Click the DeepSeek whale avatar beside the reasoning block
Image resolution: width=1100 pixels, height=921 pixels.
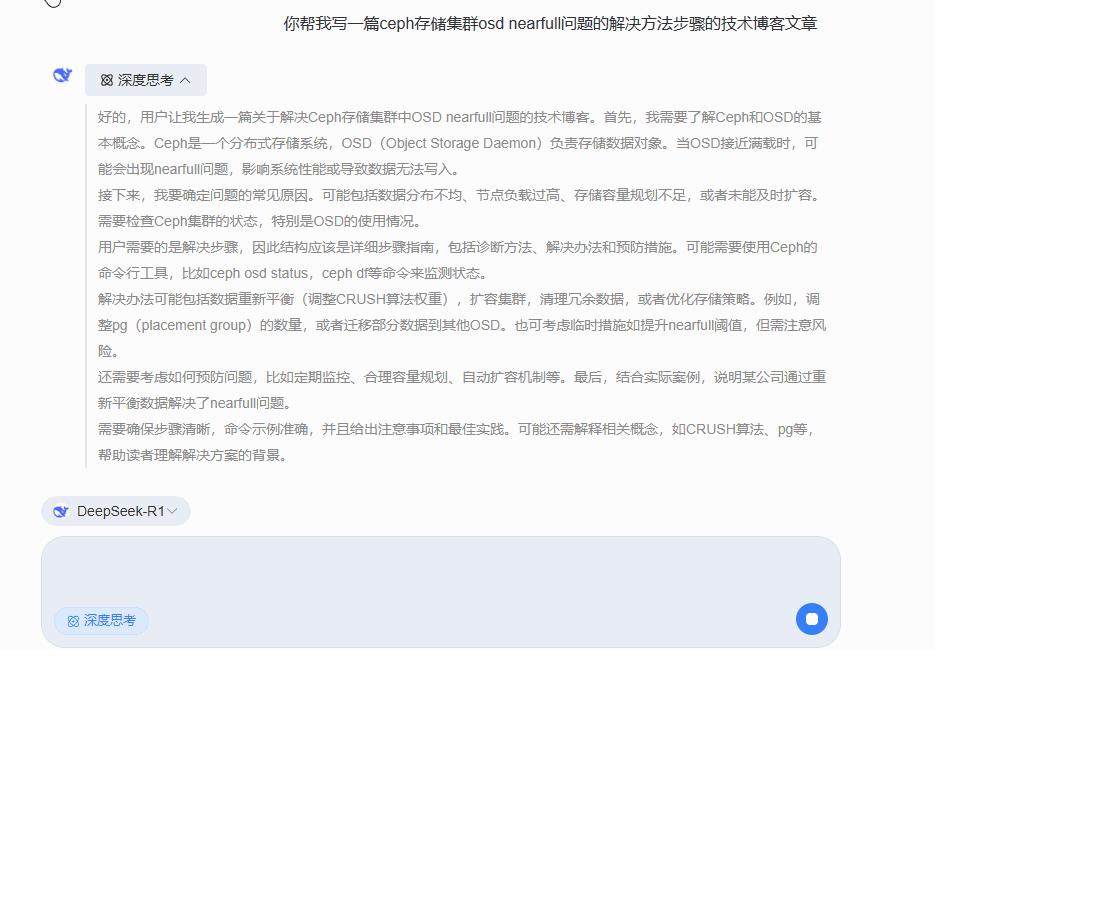pyautogui.click(x=61, y=74)
